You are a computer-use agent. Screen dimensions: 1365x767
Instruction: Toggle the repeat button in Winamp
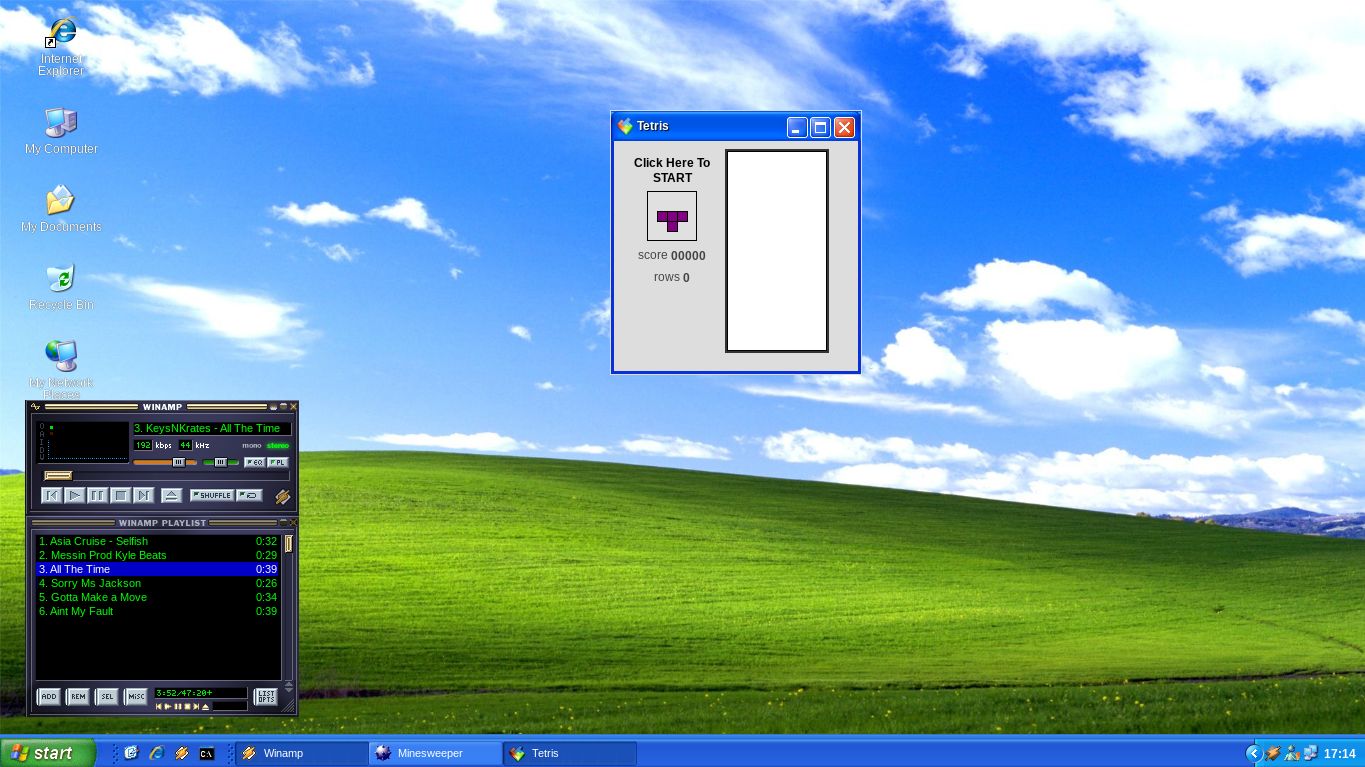tap(249, 495)
